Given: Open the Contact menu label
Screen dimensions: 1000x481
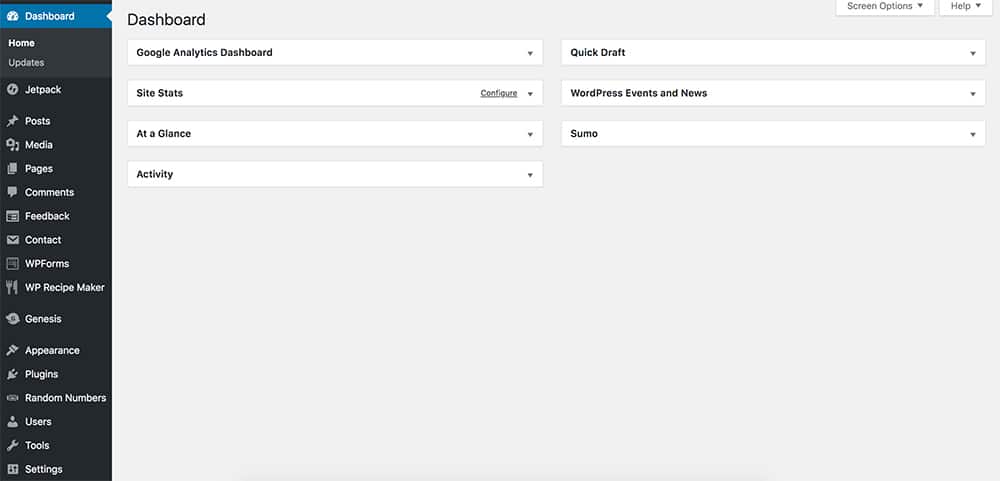Looking at the screenshot, I should (x=43, y=240).
